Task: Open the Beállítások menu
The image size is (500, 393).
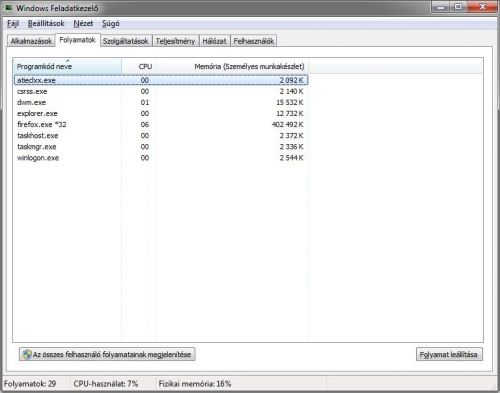Action: (46, 24)
